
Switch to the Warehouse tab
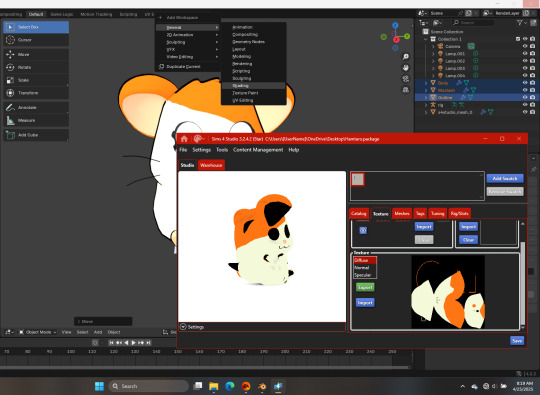(211, 165)
